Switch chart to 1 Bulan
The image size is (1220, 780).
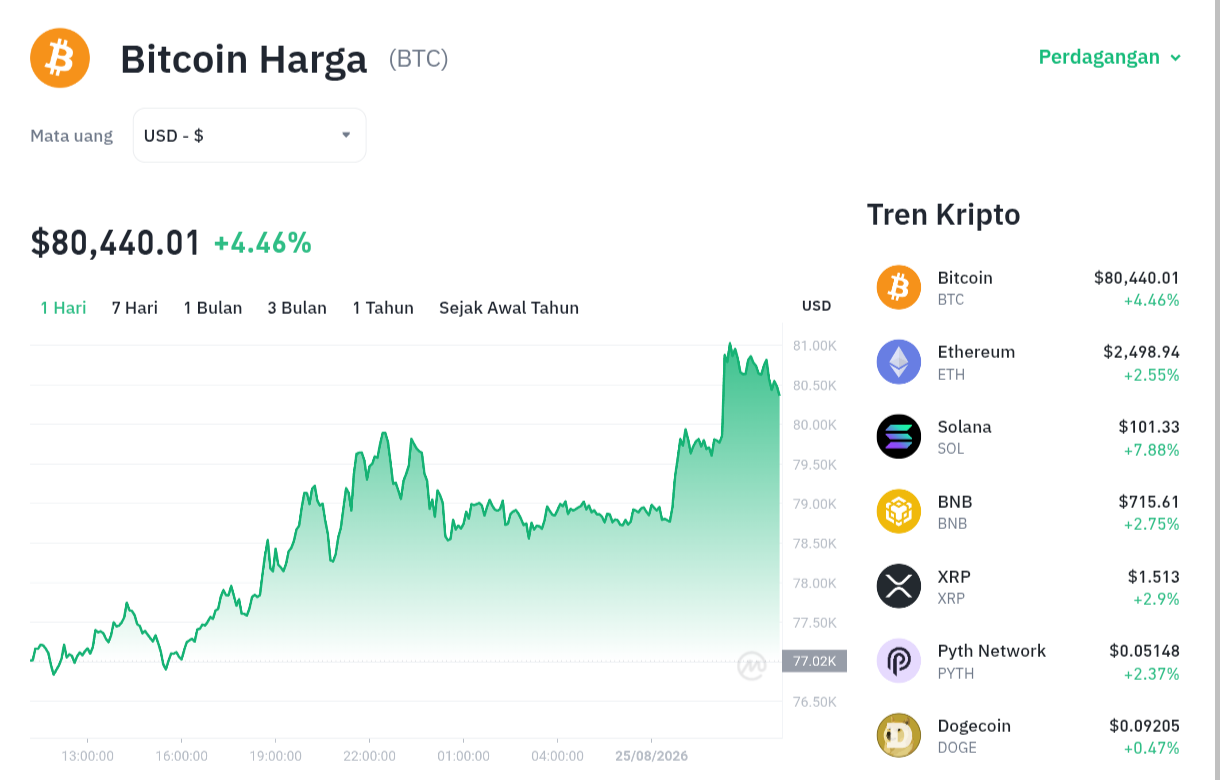(213, 308)
